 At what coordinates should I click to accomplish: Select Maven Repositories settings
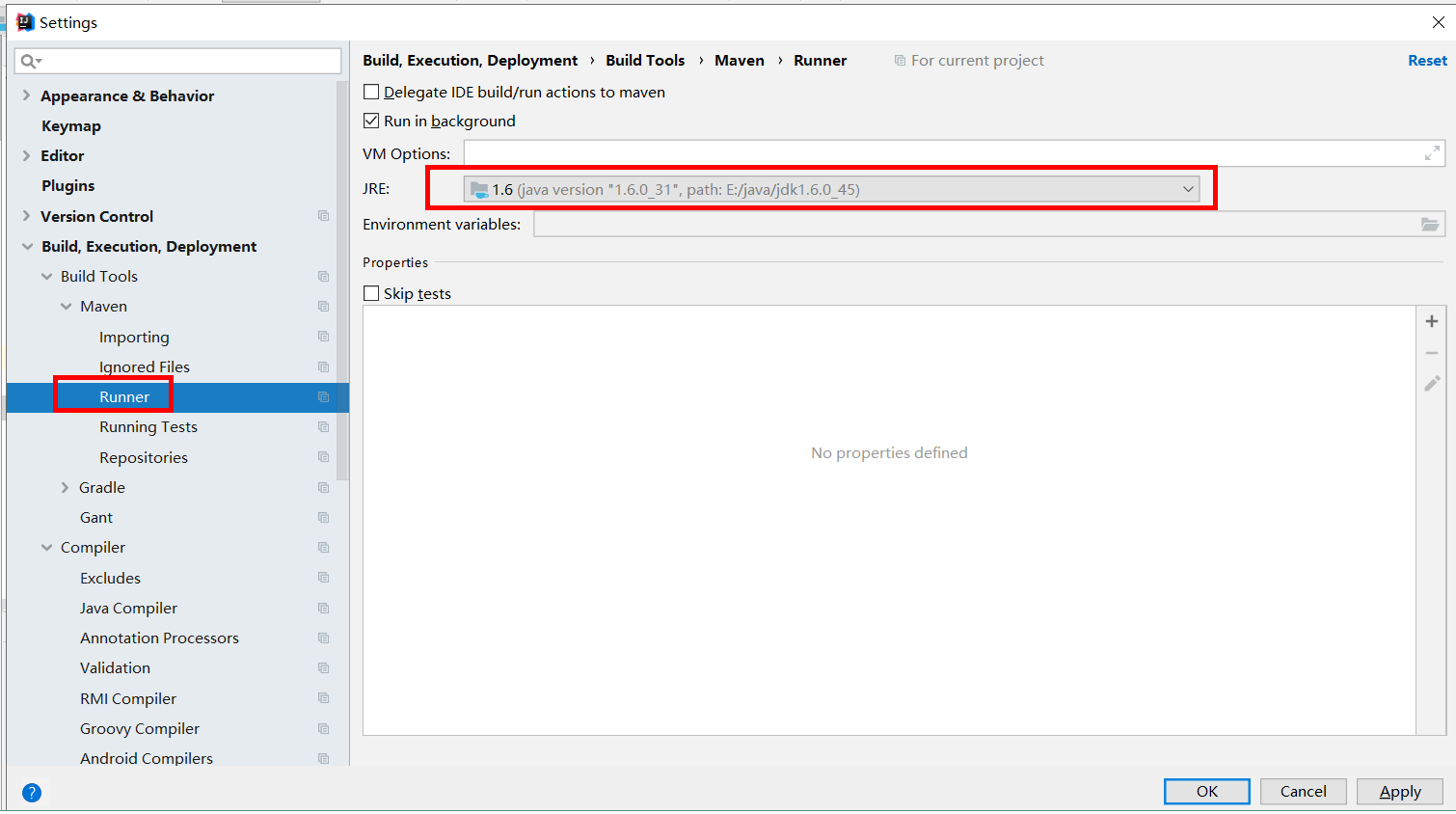click(x=144, y=458)
